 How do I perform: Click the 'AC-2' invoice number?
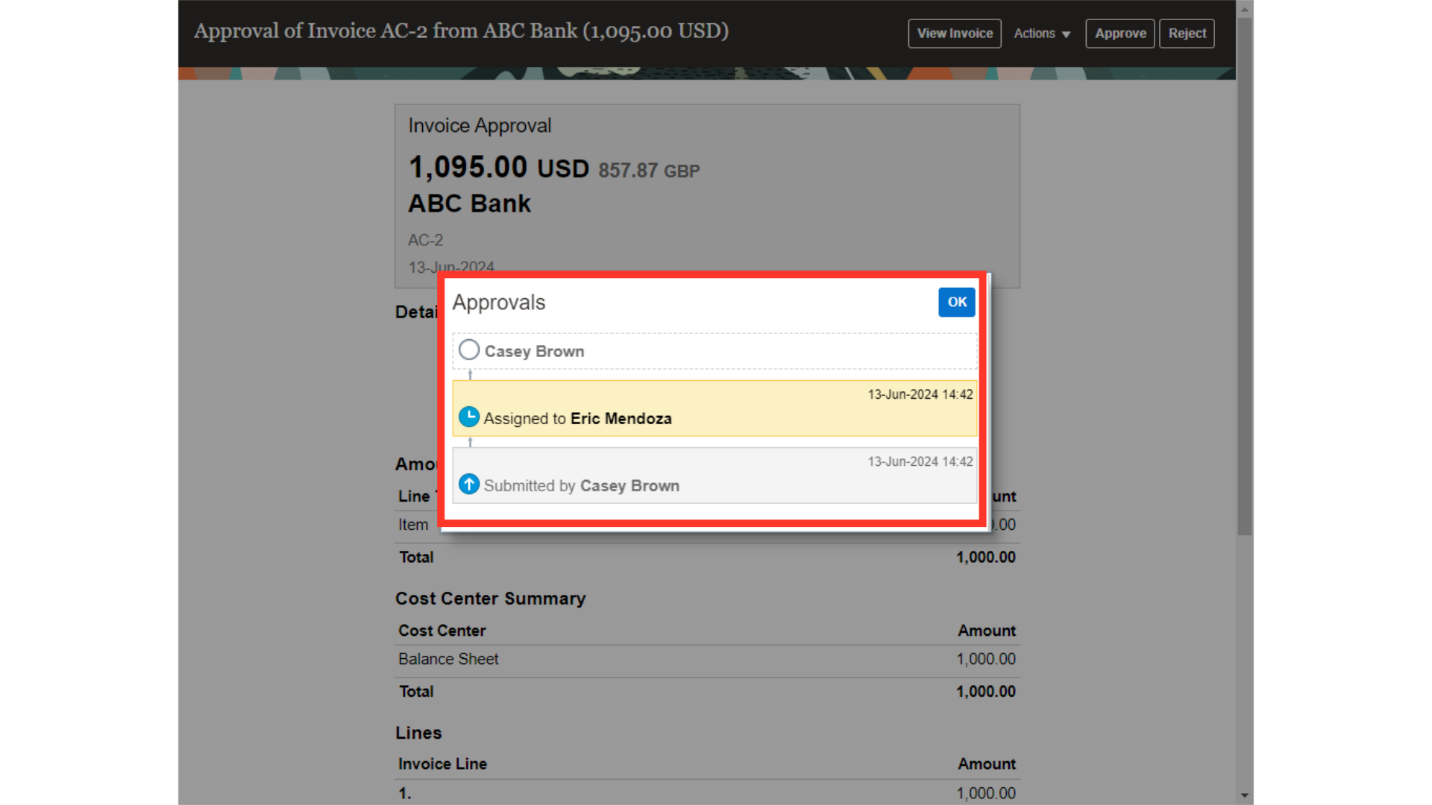425,240
